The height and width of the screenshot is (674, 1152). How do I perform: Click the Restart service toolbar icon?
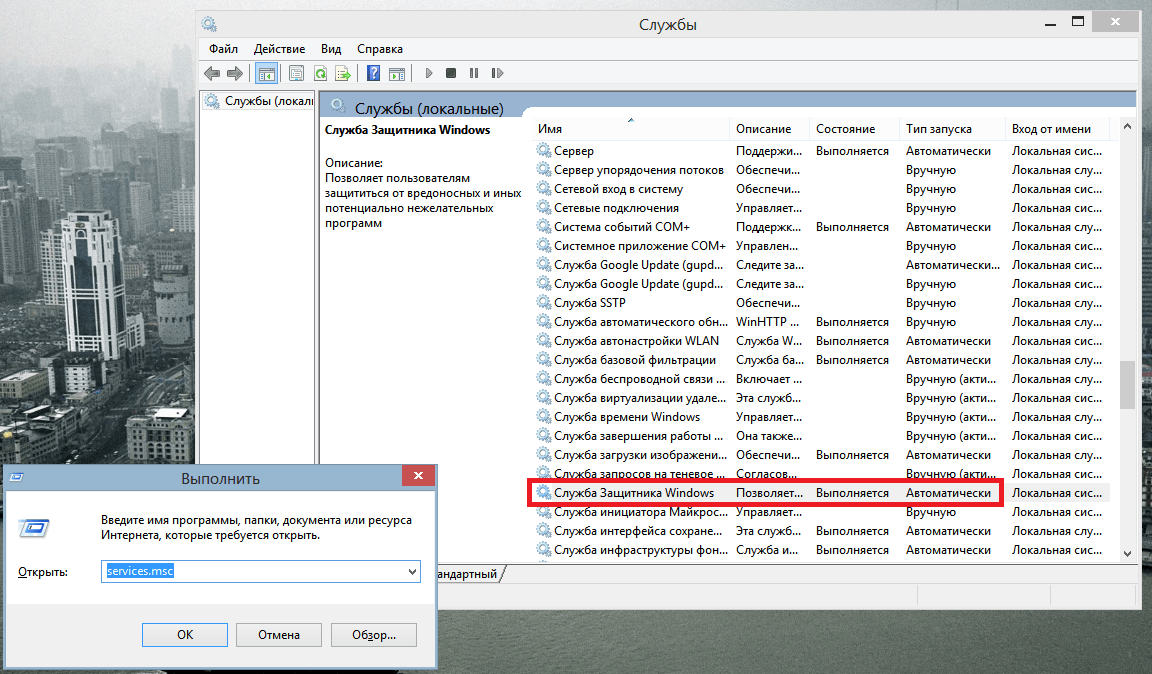coord(497,73)
